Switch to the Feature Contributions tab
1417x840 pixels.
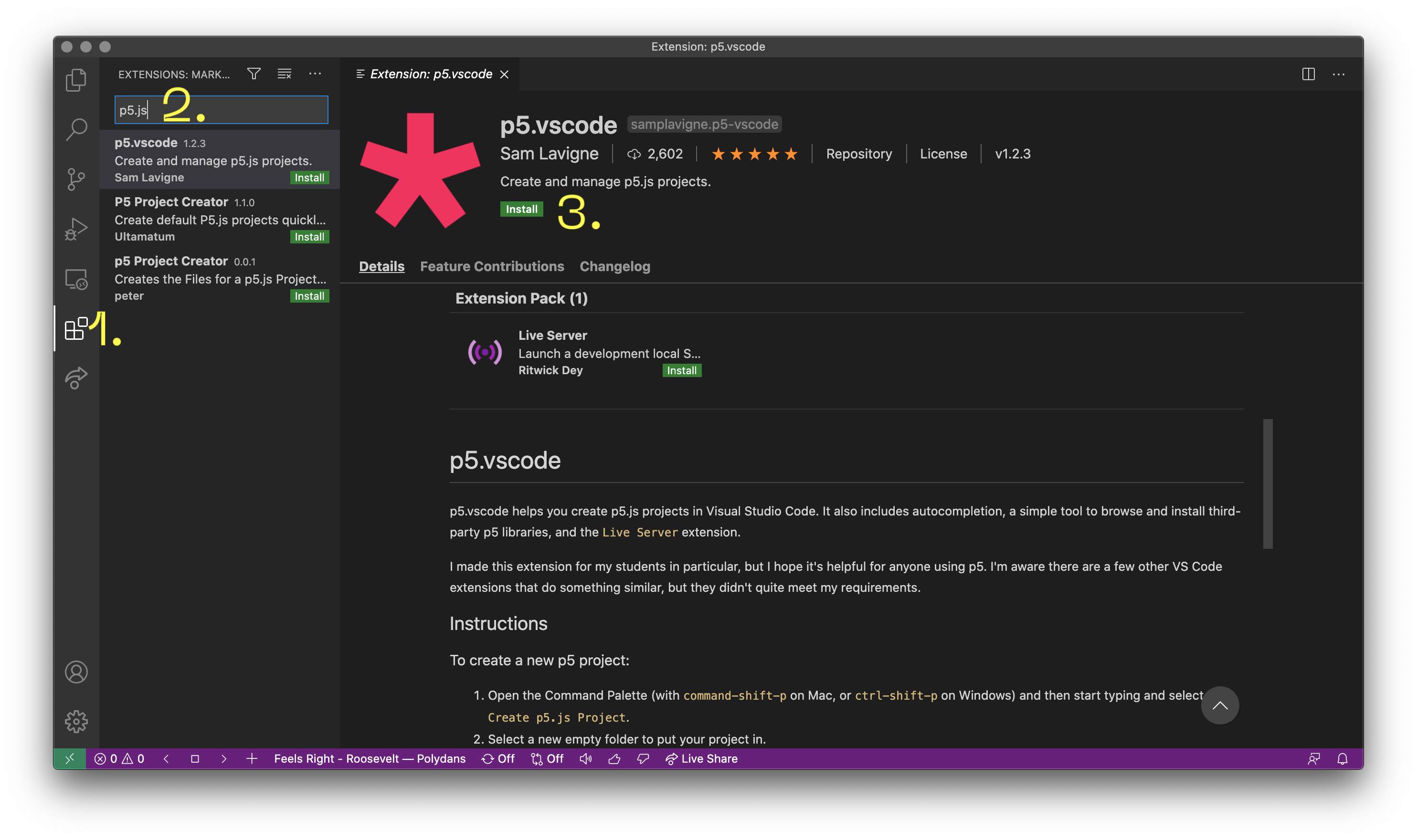[x=491, y=266]
